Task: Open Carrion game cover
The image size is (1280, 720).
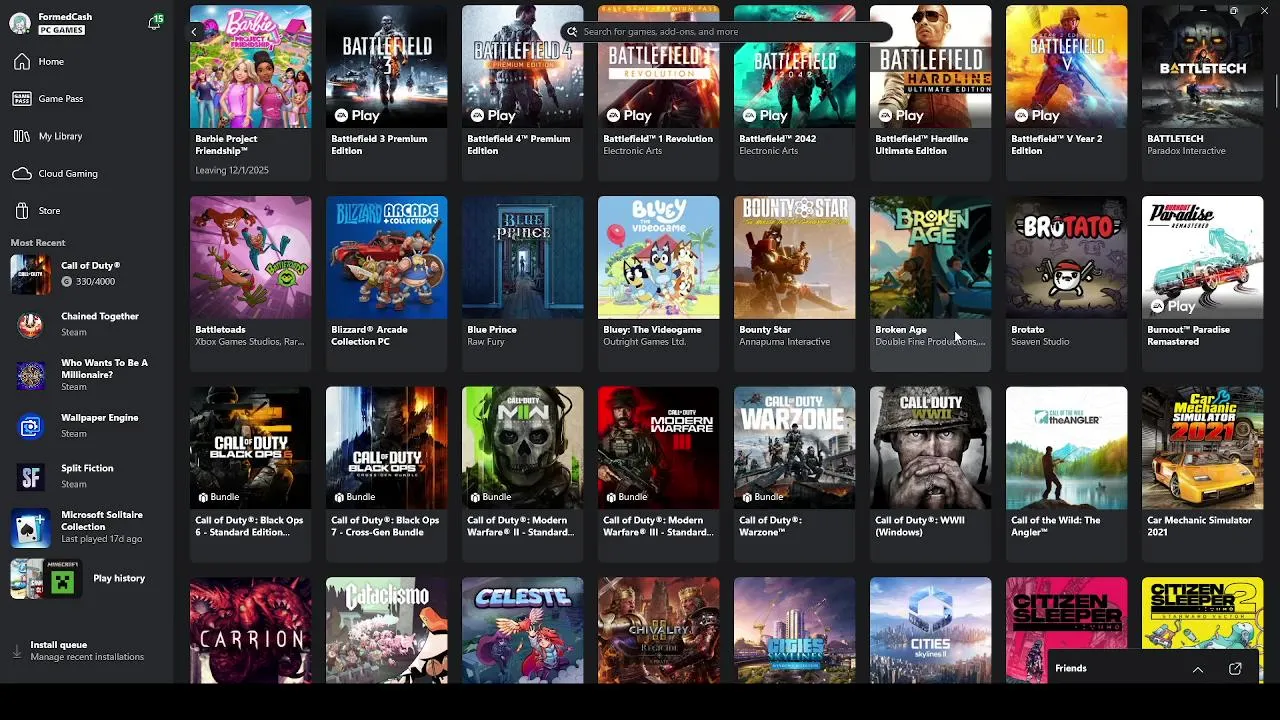Action: 250,631
